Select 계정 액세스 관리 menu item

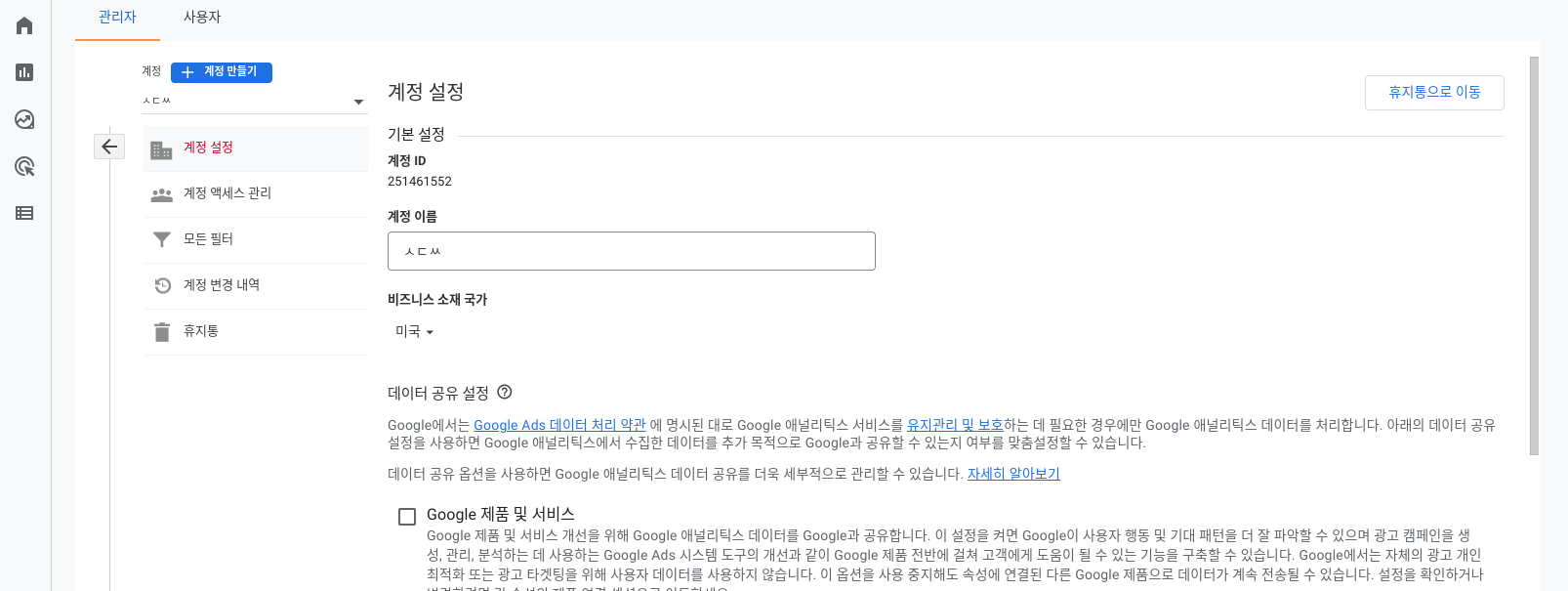(x=255, y=193)
